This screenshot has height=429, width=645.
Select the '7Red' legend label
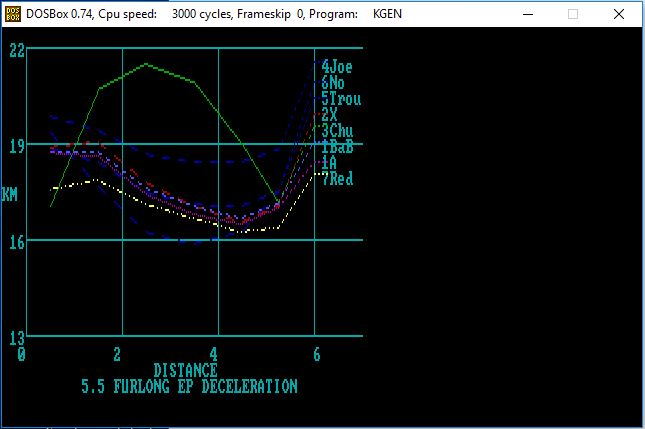point(337,179)
